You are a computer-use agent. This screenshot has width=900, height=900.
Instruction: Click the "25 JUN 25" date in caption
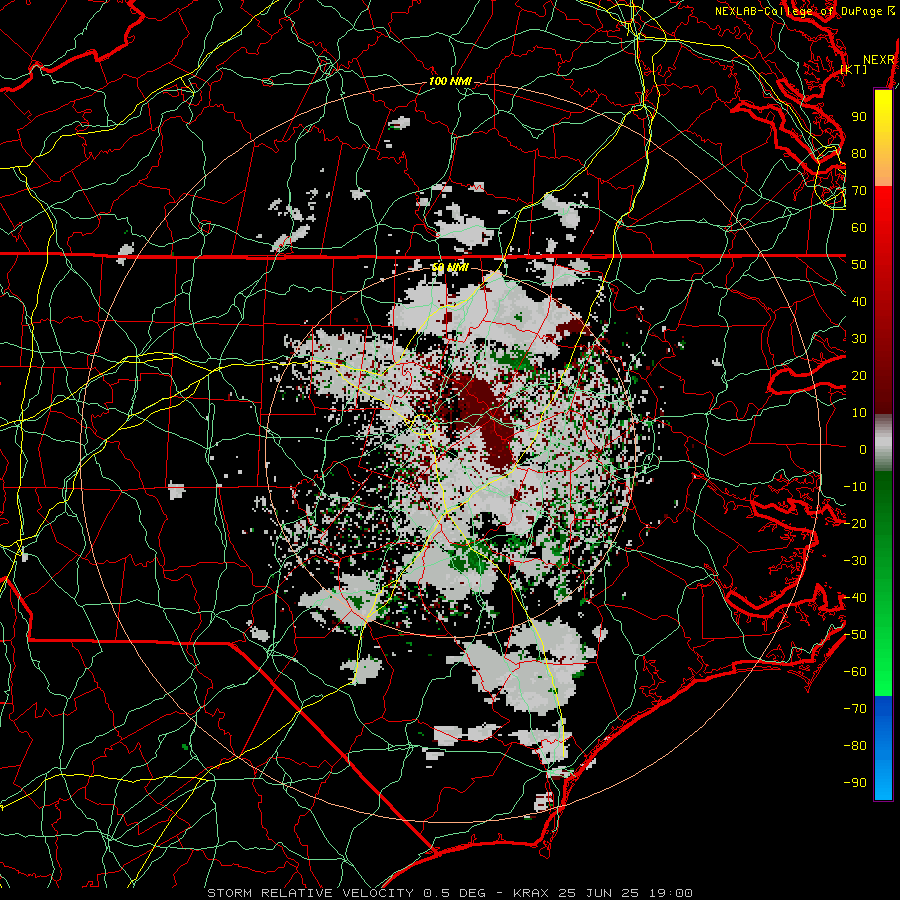[x=599, y=893]
